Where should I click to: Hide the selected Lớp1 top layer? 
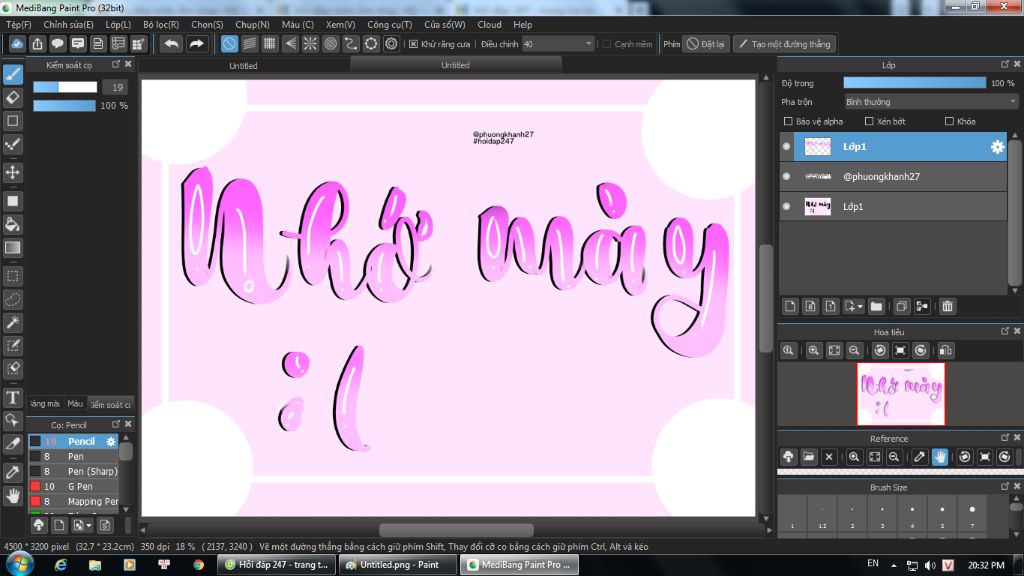tap(786, 147)
